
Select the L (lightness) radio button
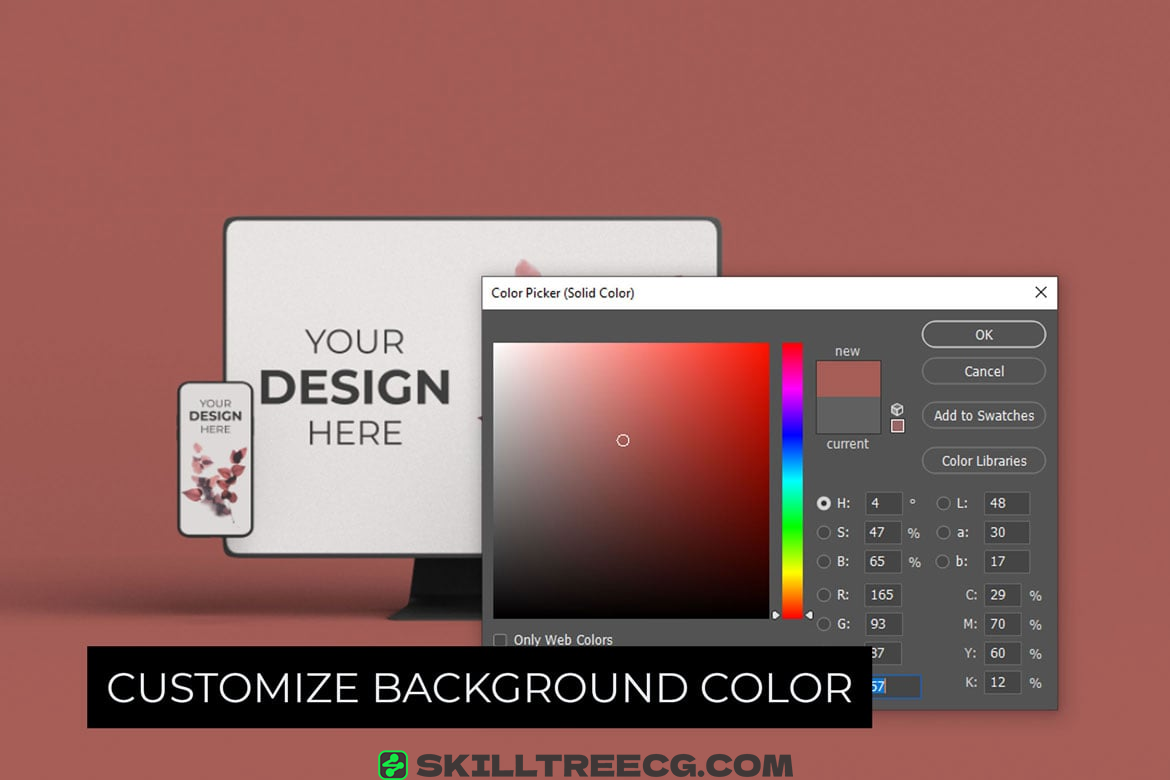coord(943,503)
